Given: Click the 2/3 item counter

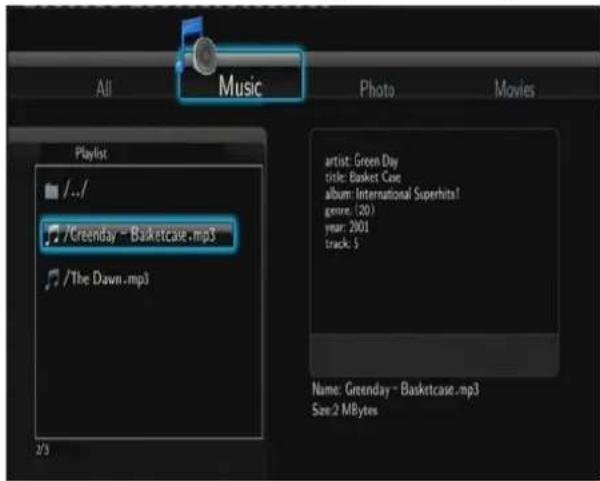Looking at the screenshot, I should (x=42, y=450).
